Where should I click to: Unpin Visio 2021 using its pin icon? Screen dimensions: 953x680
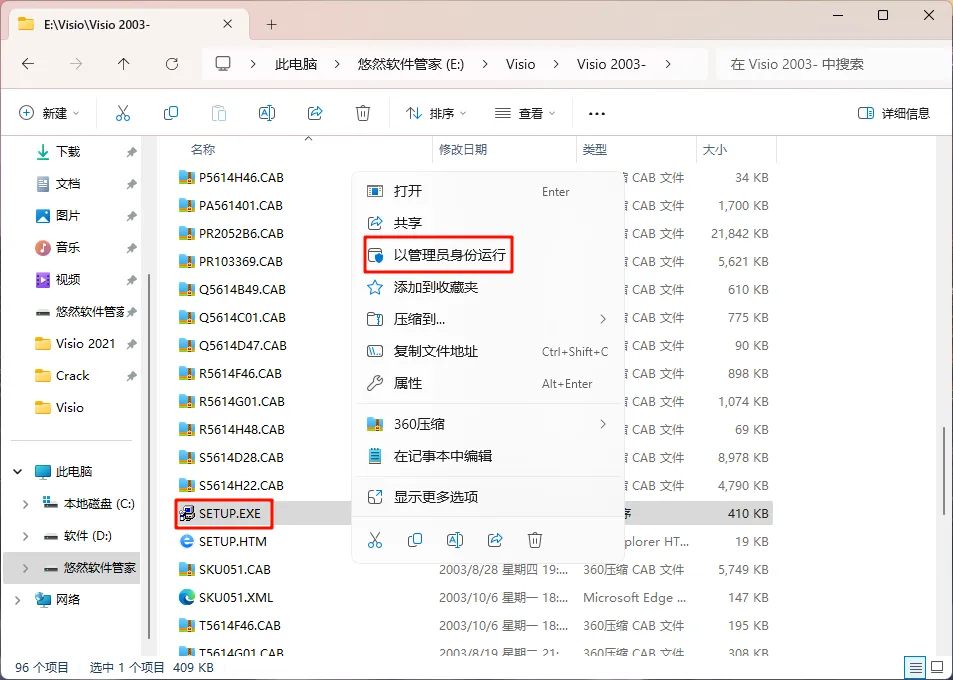click(131, 344)
